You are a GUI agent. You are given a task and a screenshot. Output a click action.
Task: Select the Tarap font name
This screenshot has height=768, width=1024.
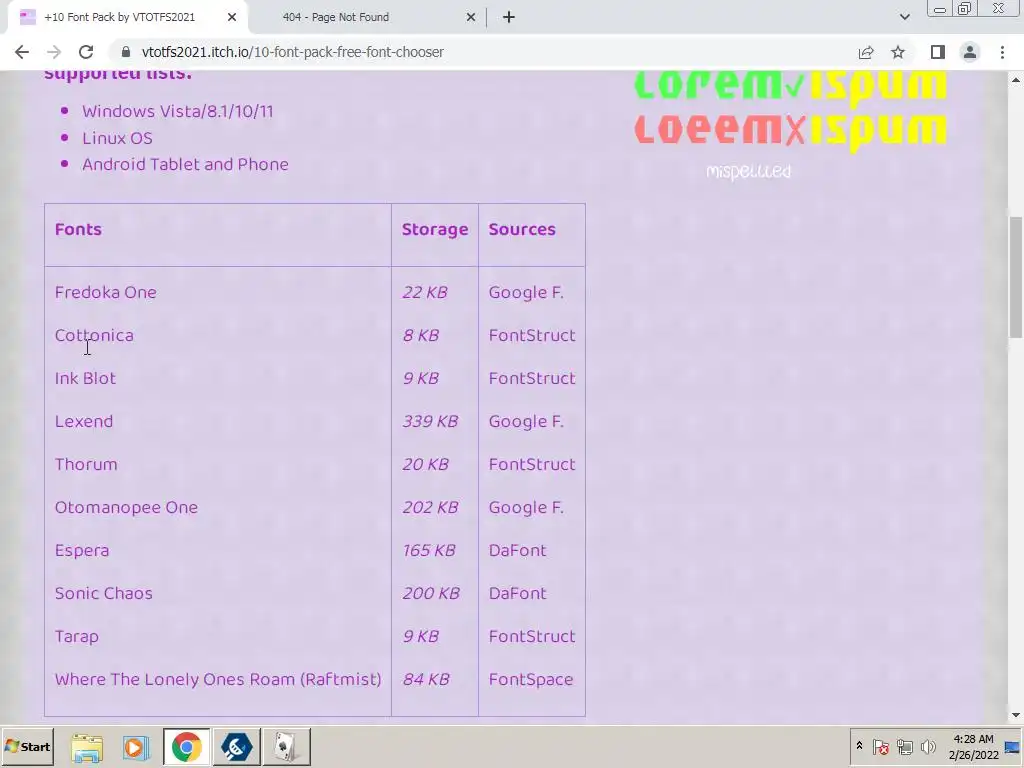coord(77,636)
